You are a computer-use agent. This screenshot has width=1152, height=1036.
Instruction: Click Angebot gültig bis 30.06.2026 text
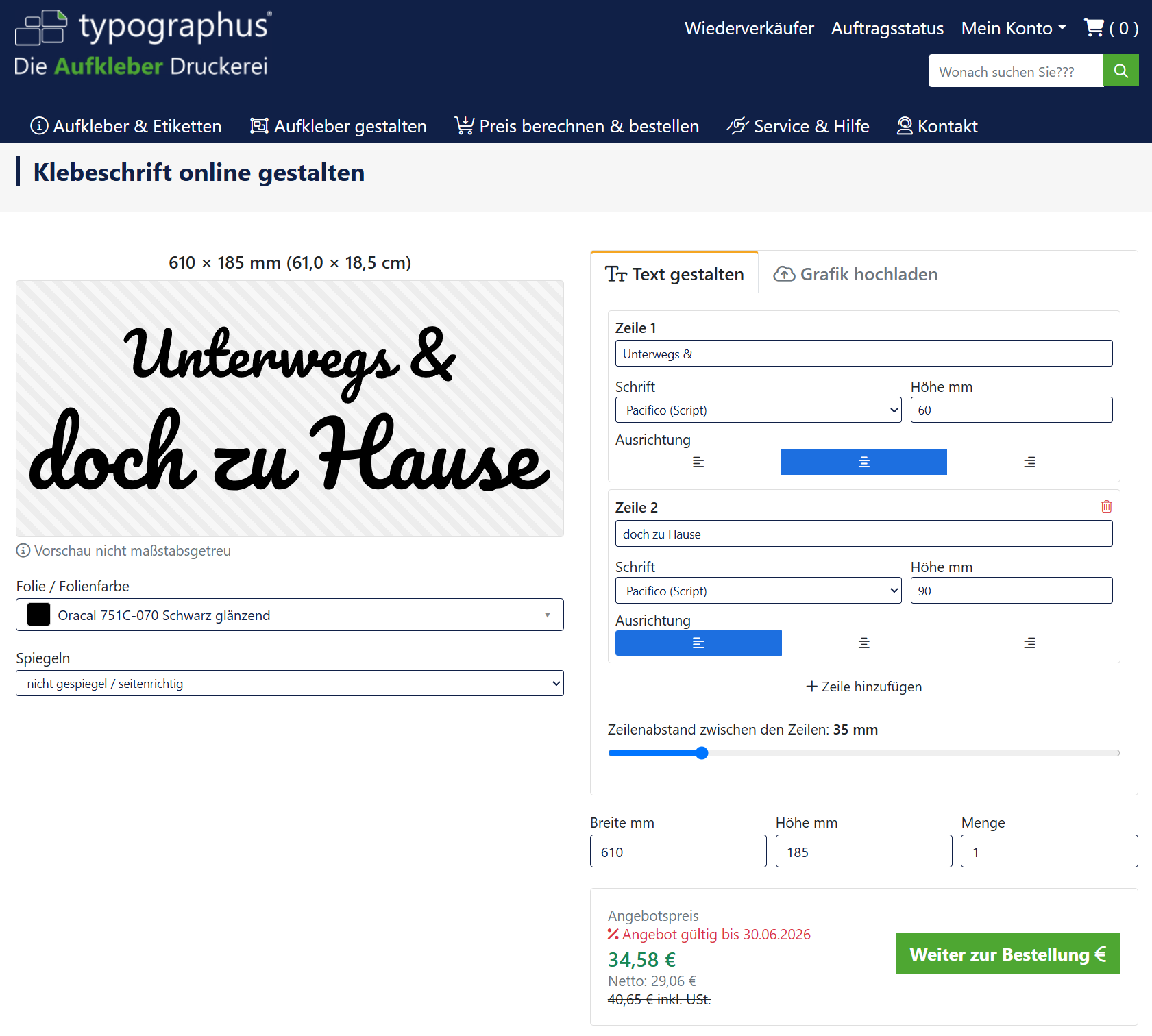[716, 935]
